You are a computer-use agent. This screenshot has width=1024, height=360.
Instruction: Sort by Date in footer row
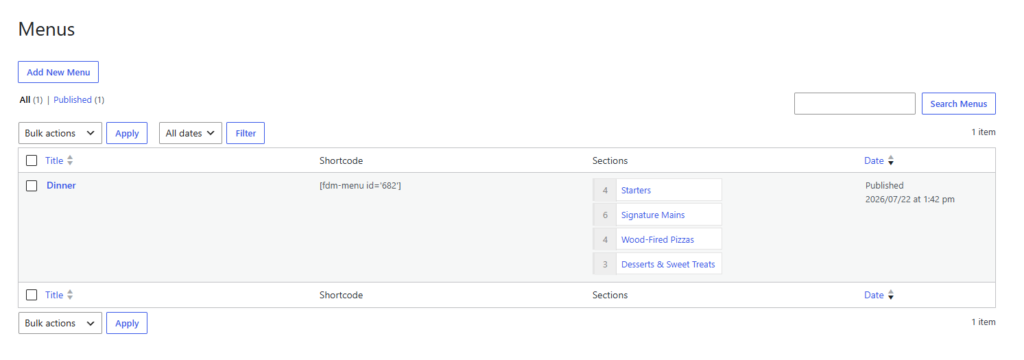(x=874, y=295)
